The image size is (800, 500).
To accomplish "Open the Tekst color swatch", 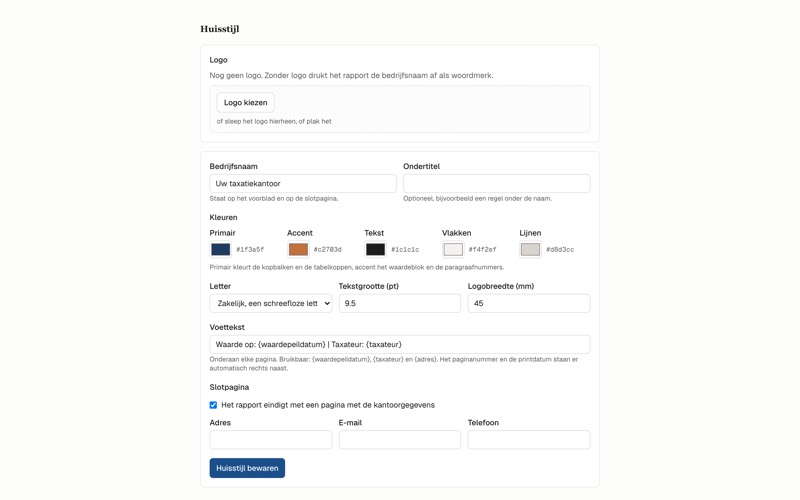I will 376,249.
